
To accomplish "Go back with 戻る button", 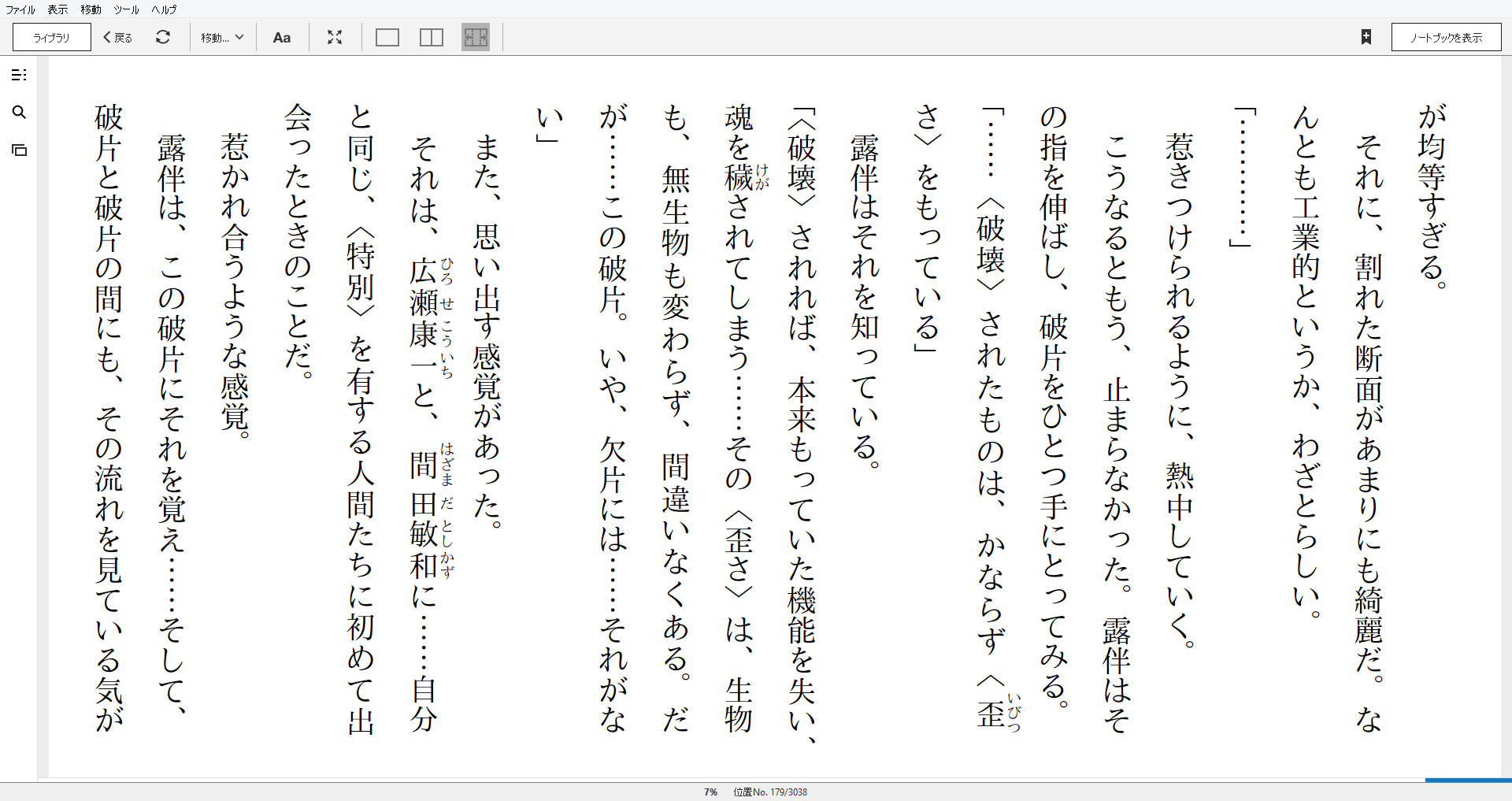I will click(x=117, y=37).
